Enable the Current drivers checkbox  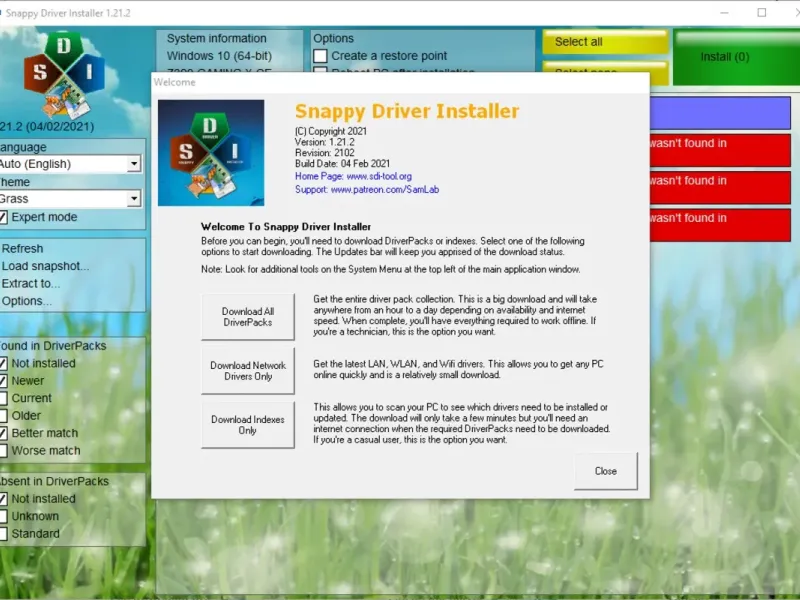click(x=4, y=398)
